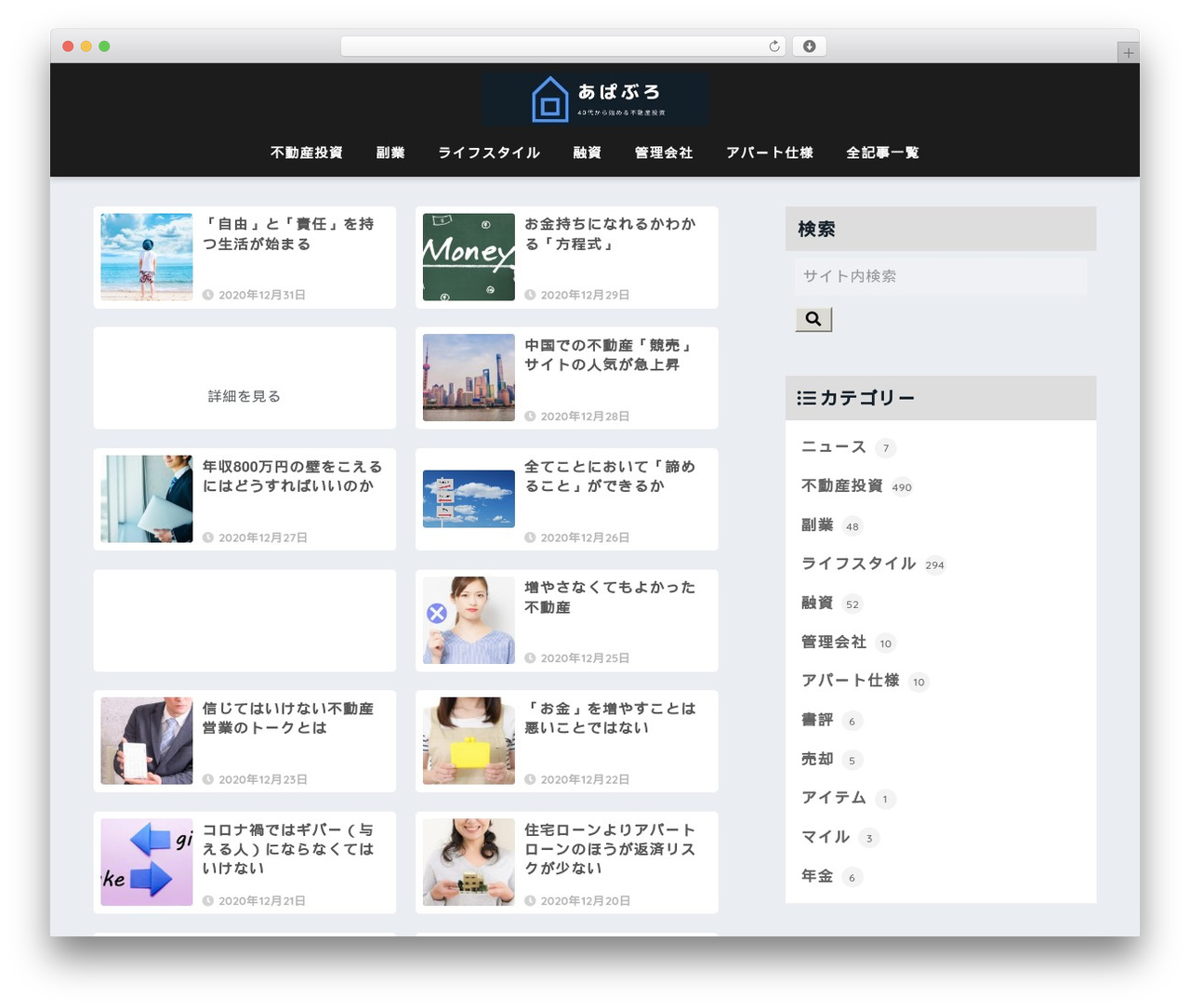Click the give-and-take arrows thumbnail
Screen dimensions: 1190x1008
click(x=147, y=862)
